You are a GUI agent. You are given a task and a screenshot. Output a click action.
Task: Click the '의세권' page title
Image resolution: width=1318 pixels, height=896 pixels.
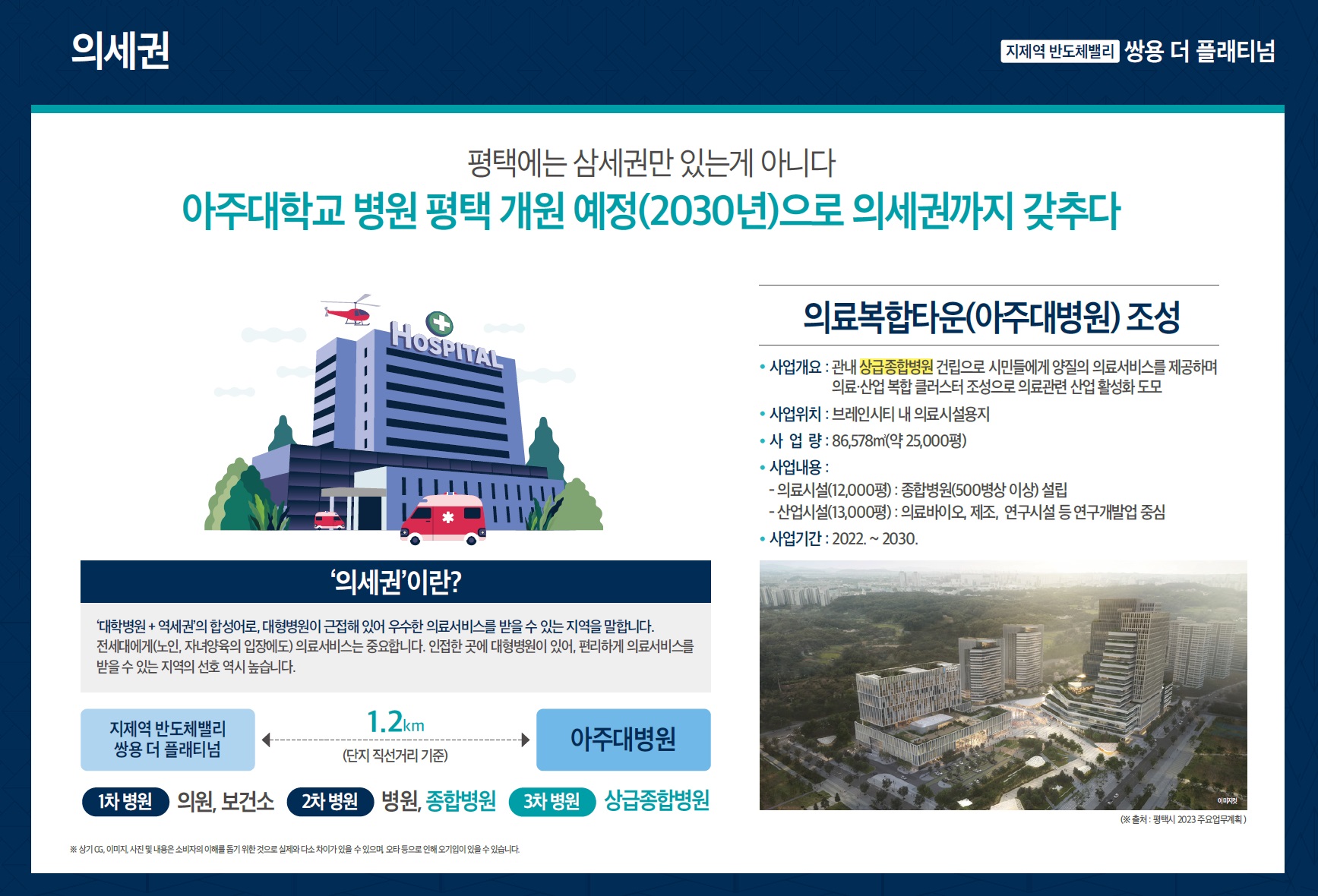pyautogui.click(x=120, y=51)
